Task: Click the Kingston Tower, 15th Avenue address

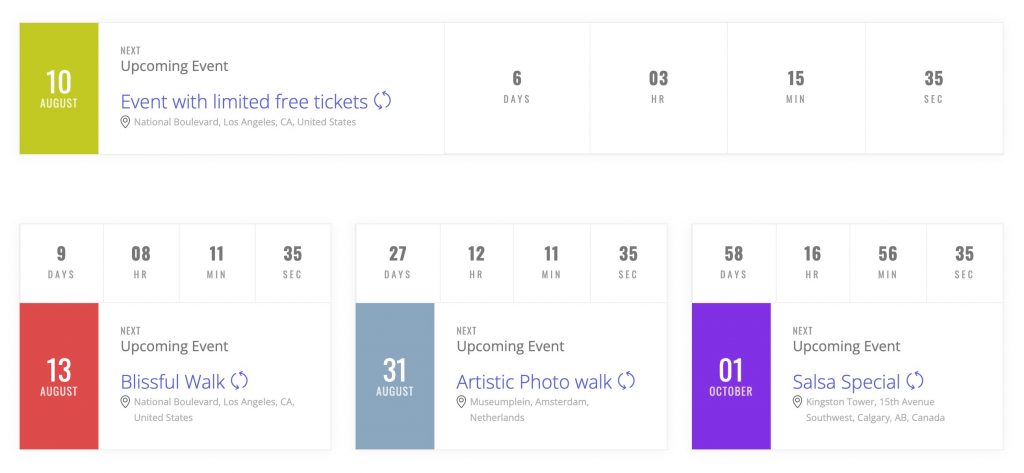Action: [x=875, y=410]
